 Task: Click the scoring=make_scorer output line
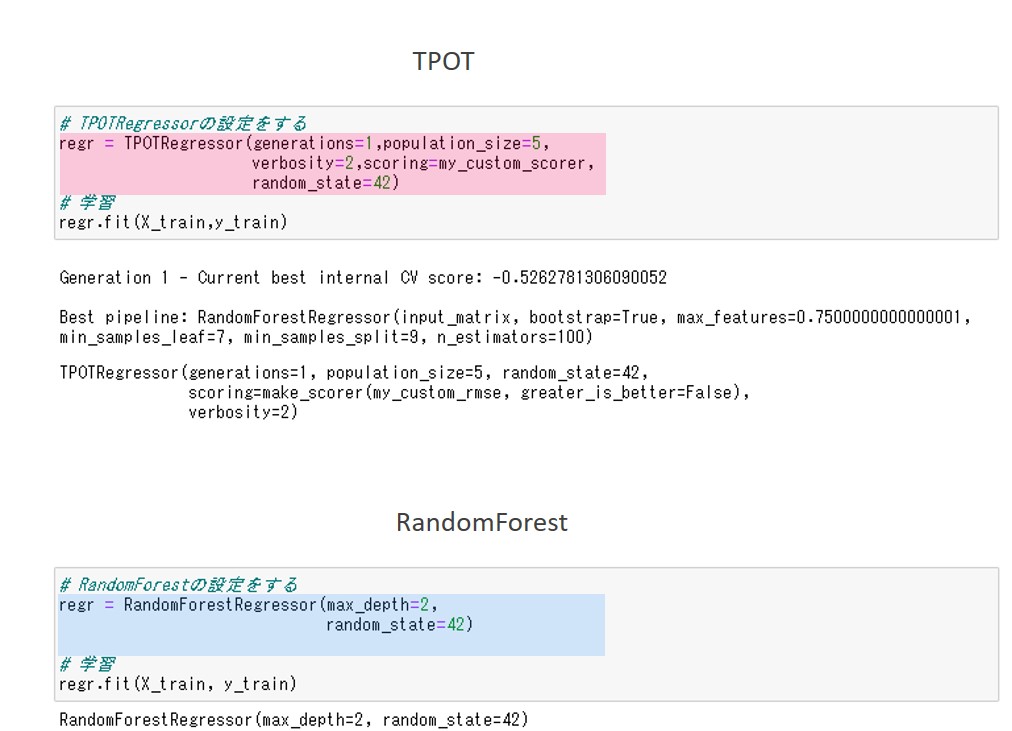[x=468, y=392]
